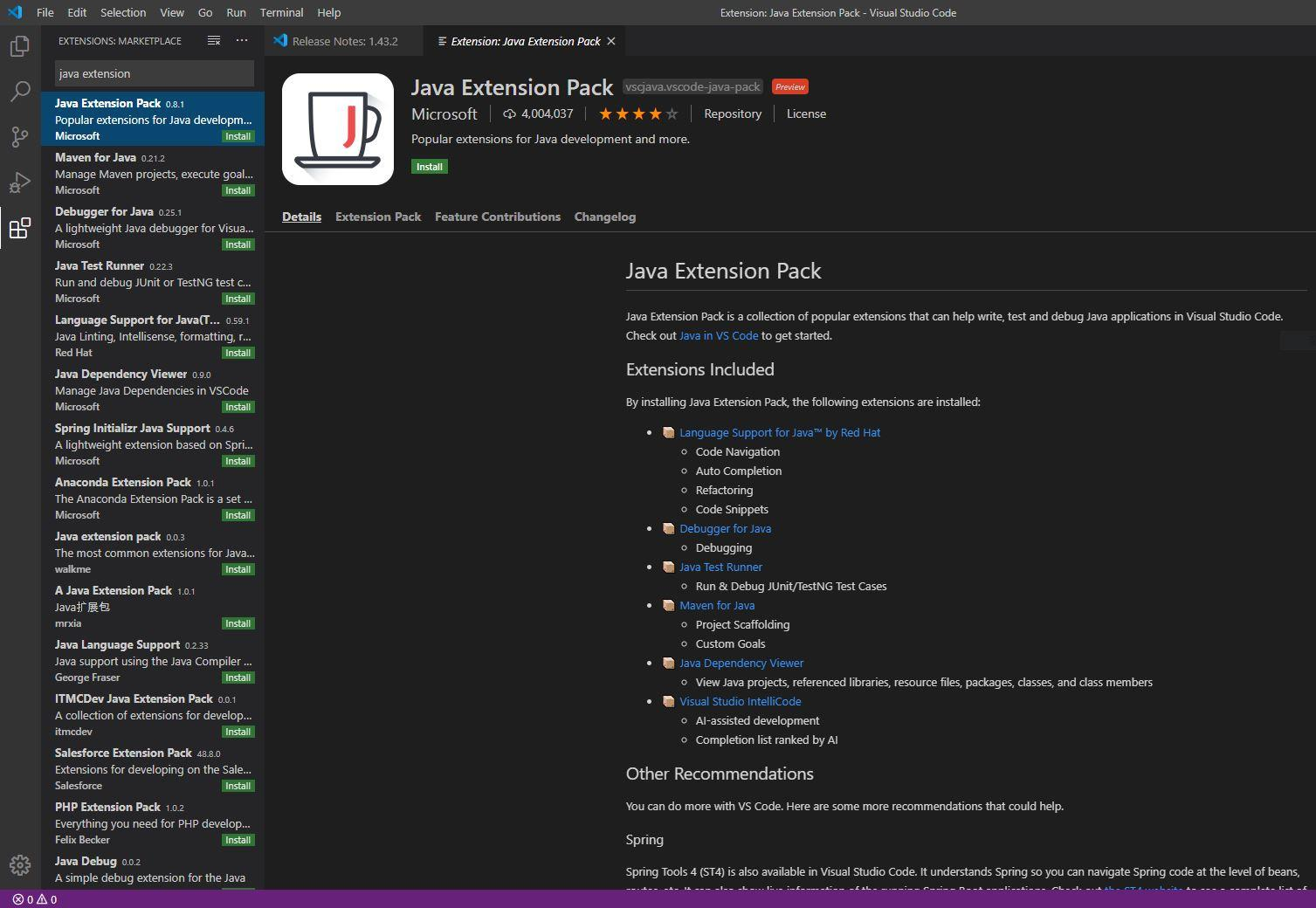Select Java Debug 0.0.2 in the list
The height and width of the screenshot is (908, 1316).
pos(153,870)
